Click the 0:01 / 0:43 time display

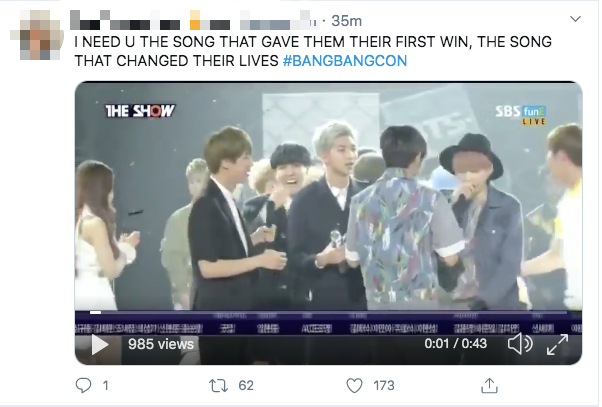tap(455, 344)
